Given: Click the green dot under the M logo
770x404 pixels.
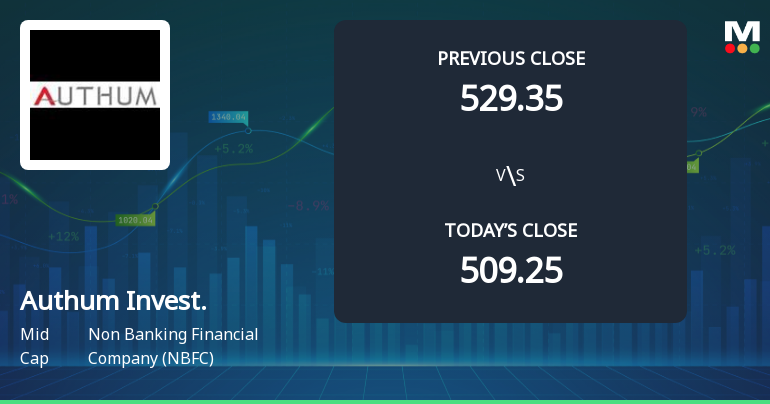Looking at the screenshot, I should [x=753, y=48].
